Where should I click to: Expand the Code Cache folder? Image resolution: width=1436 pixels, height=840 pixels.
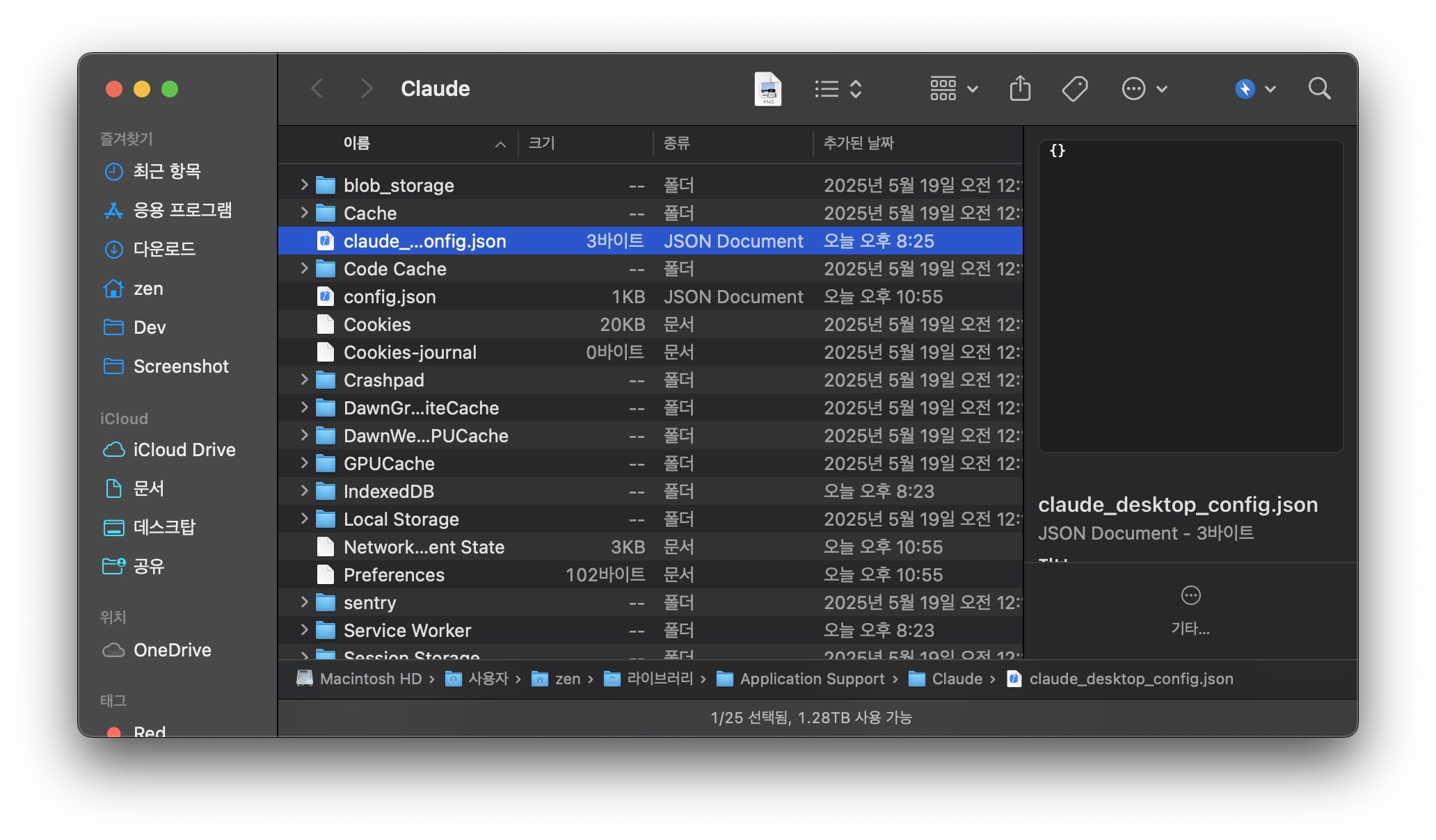[304, 268]
